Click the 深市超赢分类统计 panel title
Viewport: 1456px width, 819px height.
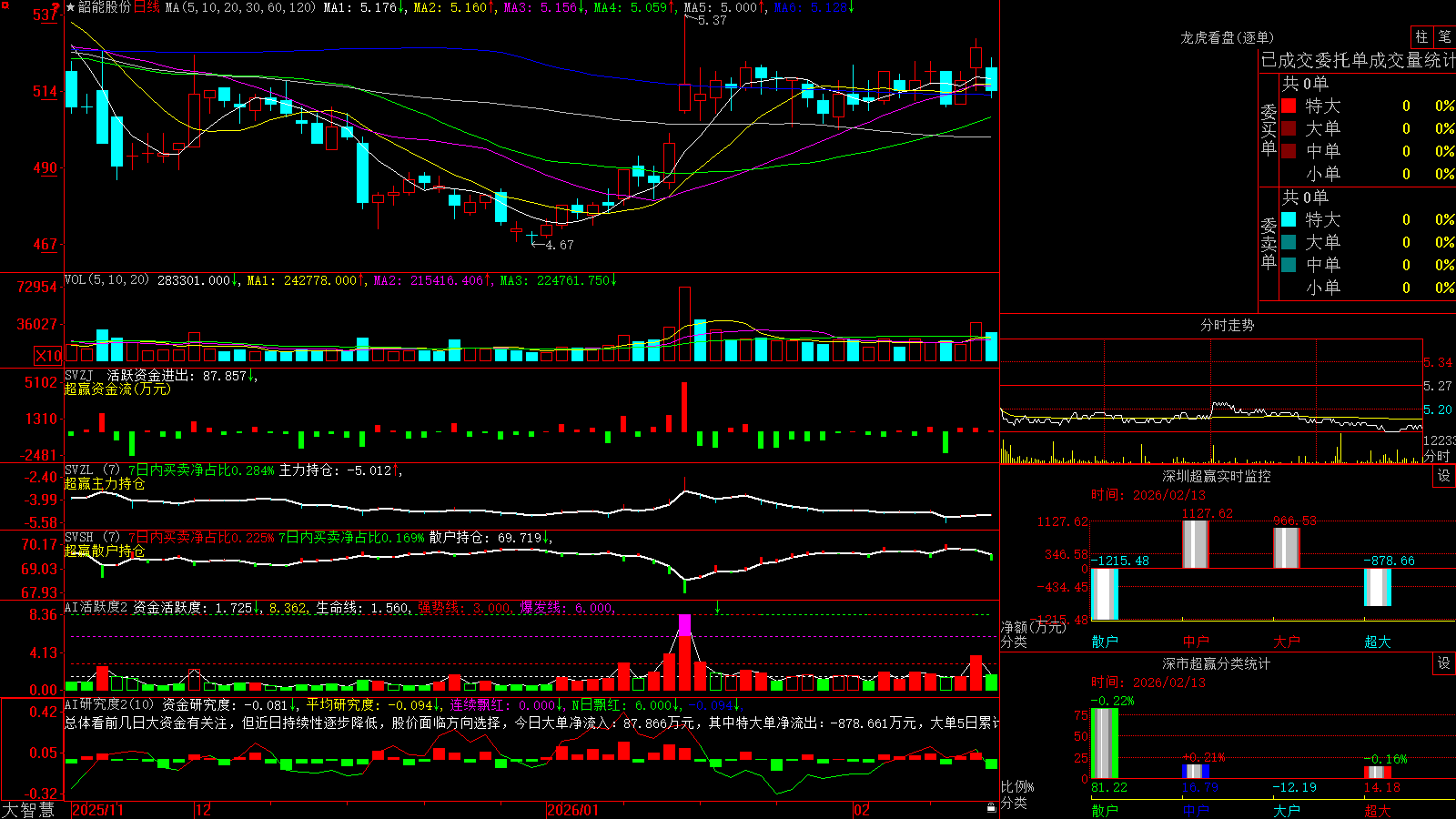click(x=1217, y=663)
